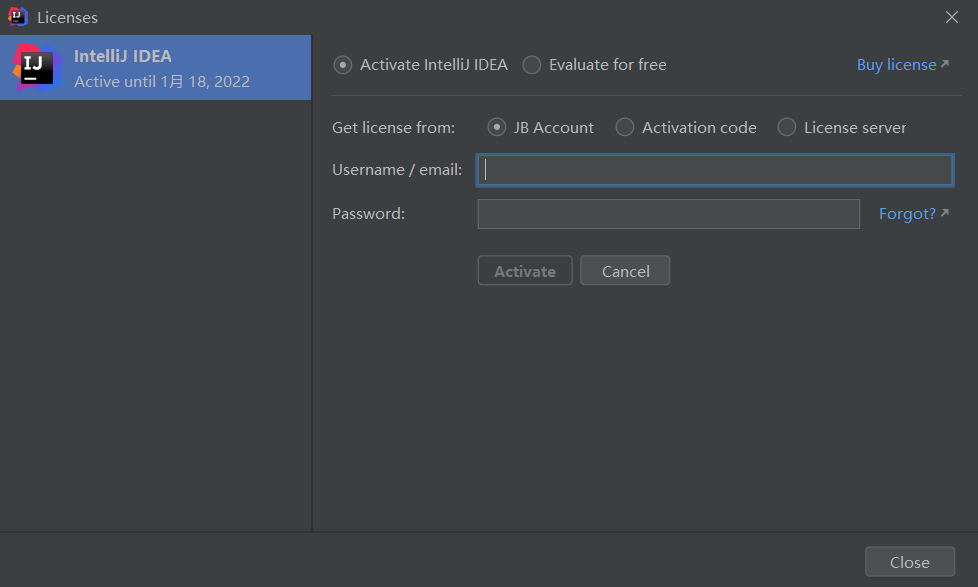978x587 pixels.
Task: Click the large IntelliJ IDEA product logo
Action: point(36,67)
